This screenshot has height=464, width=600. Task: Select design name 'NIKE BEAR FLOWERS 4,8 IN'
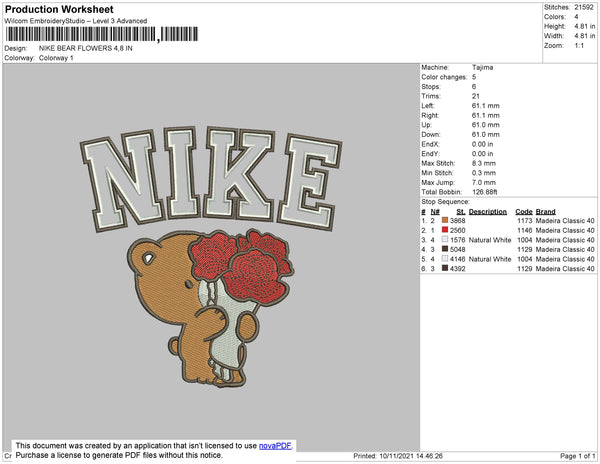(86, 48)
